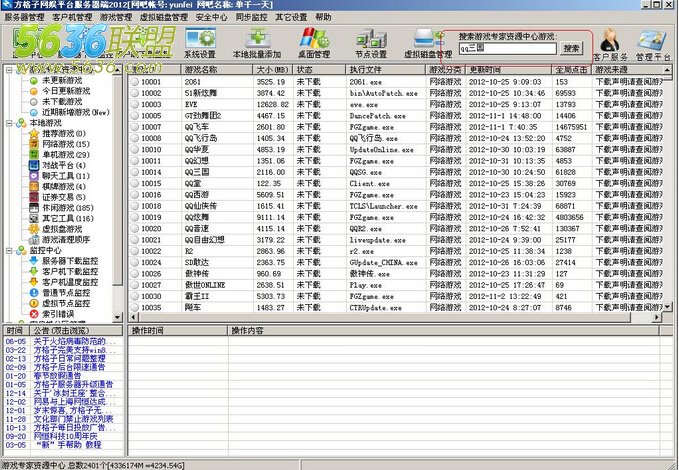
Task: Click 本地批量添加 toolbar icon
Action: 257,44
